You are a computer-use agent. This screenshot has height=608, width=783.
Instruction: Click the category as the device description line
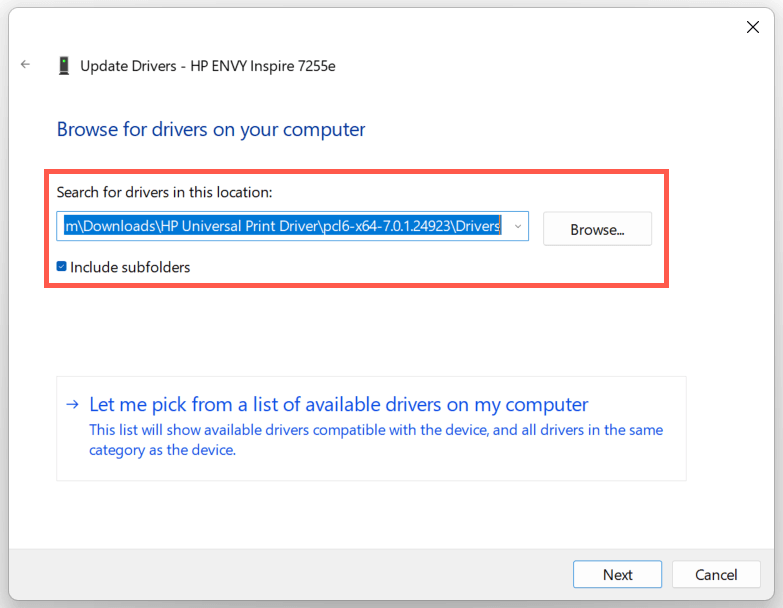click(x=162, y=450)
